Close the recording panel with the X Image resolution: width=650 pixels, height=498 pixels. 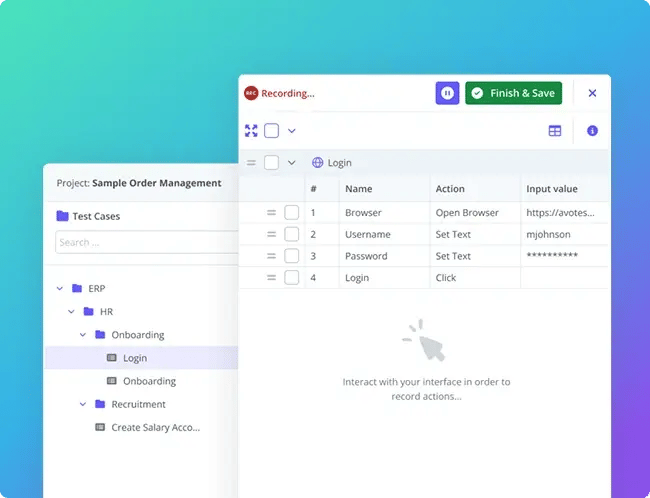592,93
